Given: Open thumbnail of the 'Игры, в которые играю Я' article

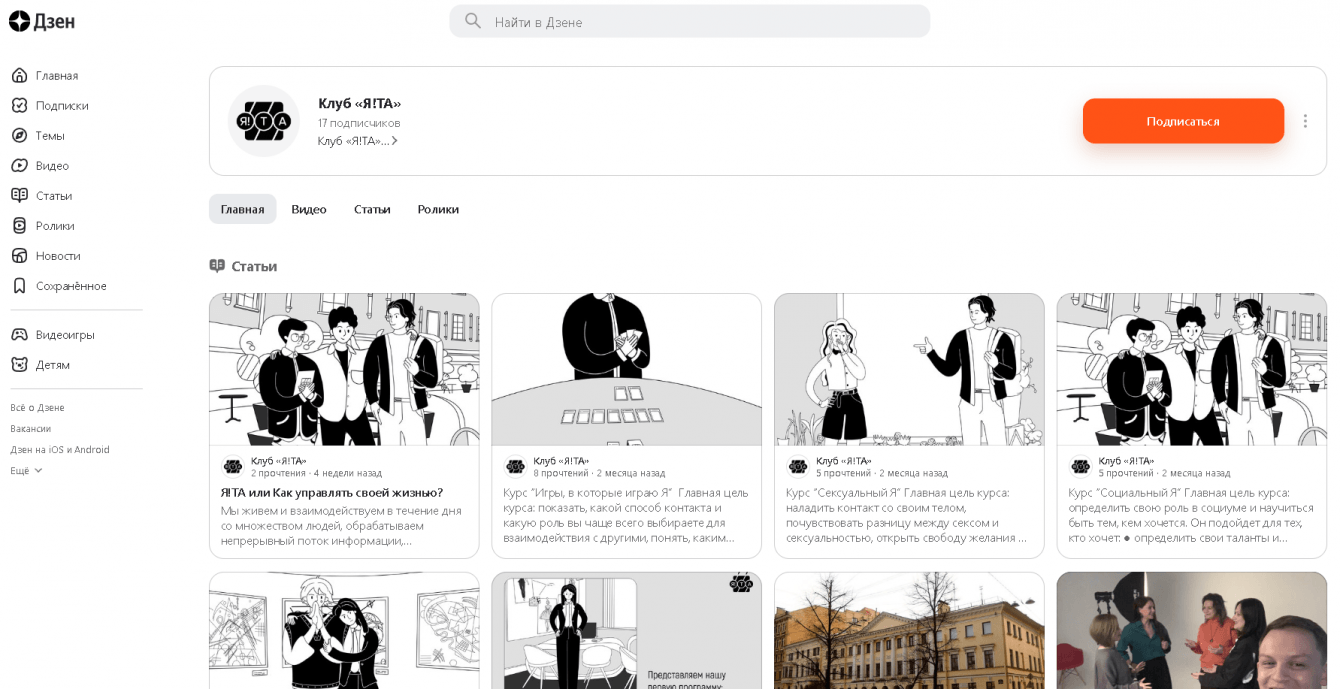Looking at the screenshot, I should [627, 369].
